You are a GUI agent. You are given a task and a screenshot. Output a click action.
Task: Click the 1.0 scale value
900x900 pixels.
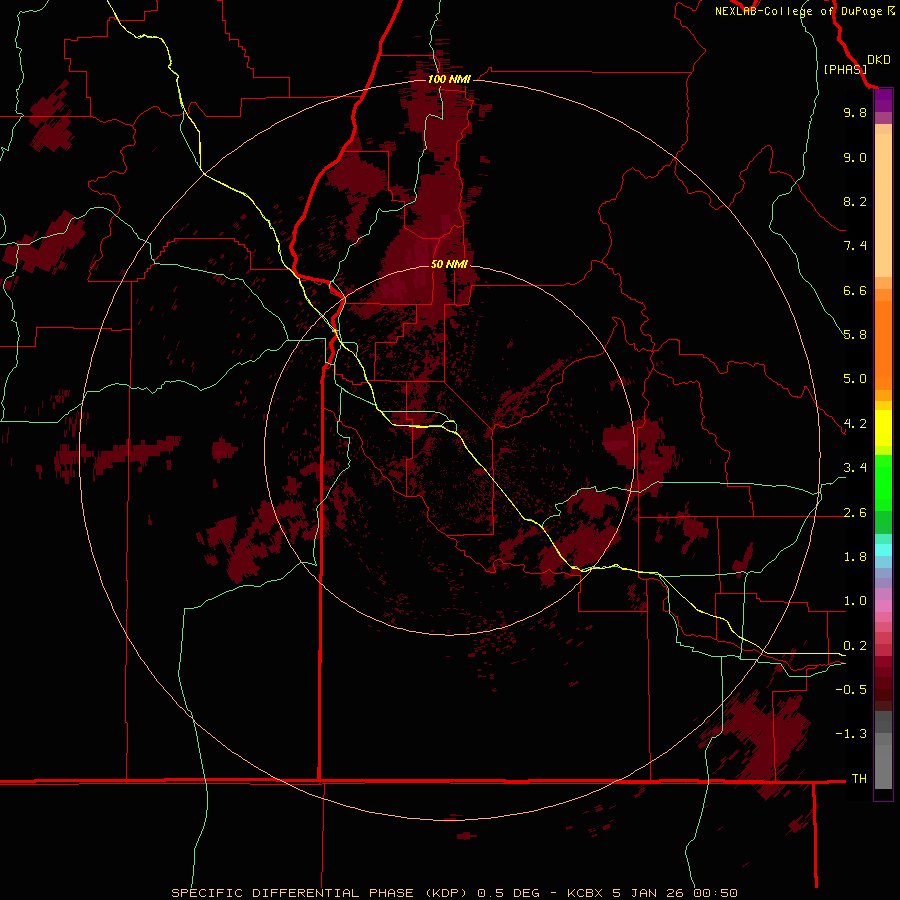855,601
